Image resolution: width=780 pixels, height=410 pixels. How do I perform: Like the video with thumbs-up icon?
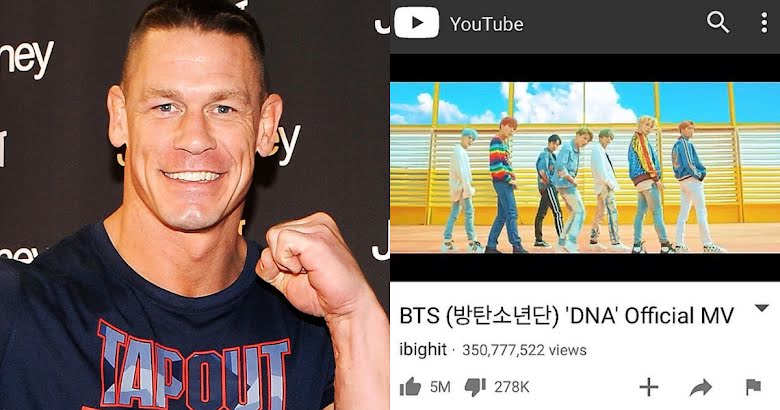(x=410, y=387)
